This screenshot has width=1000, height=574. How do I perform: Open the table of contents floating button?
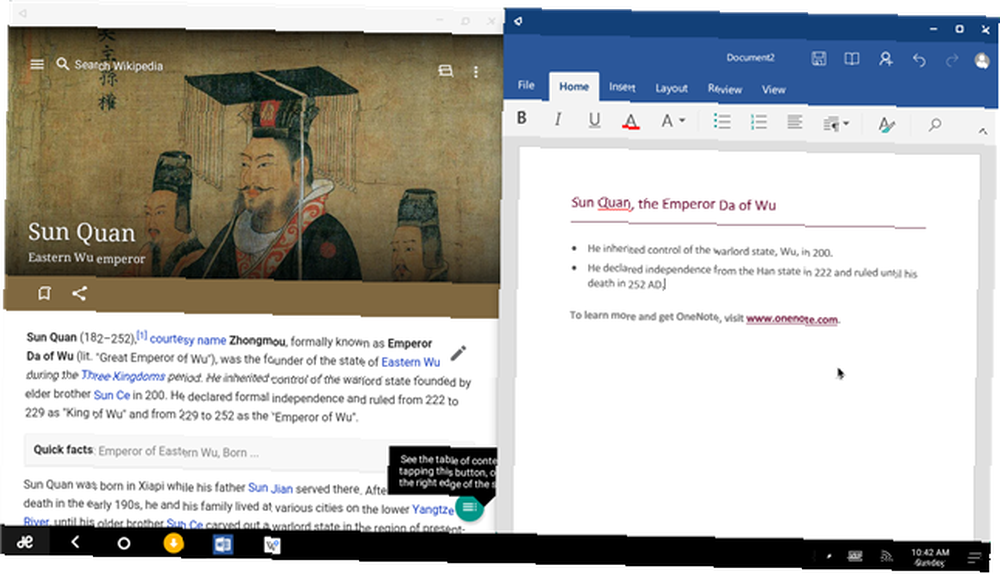[469, 507]
